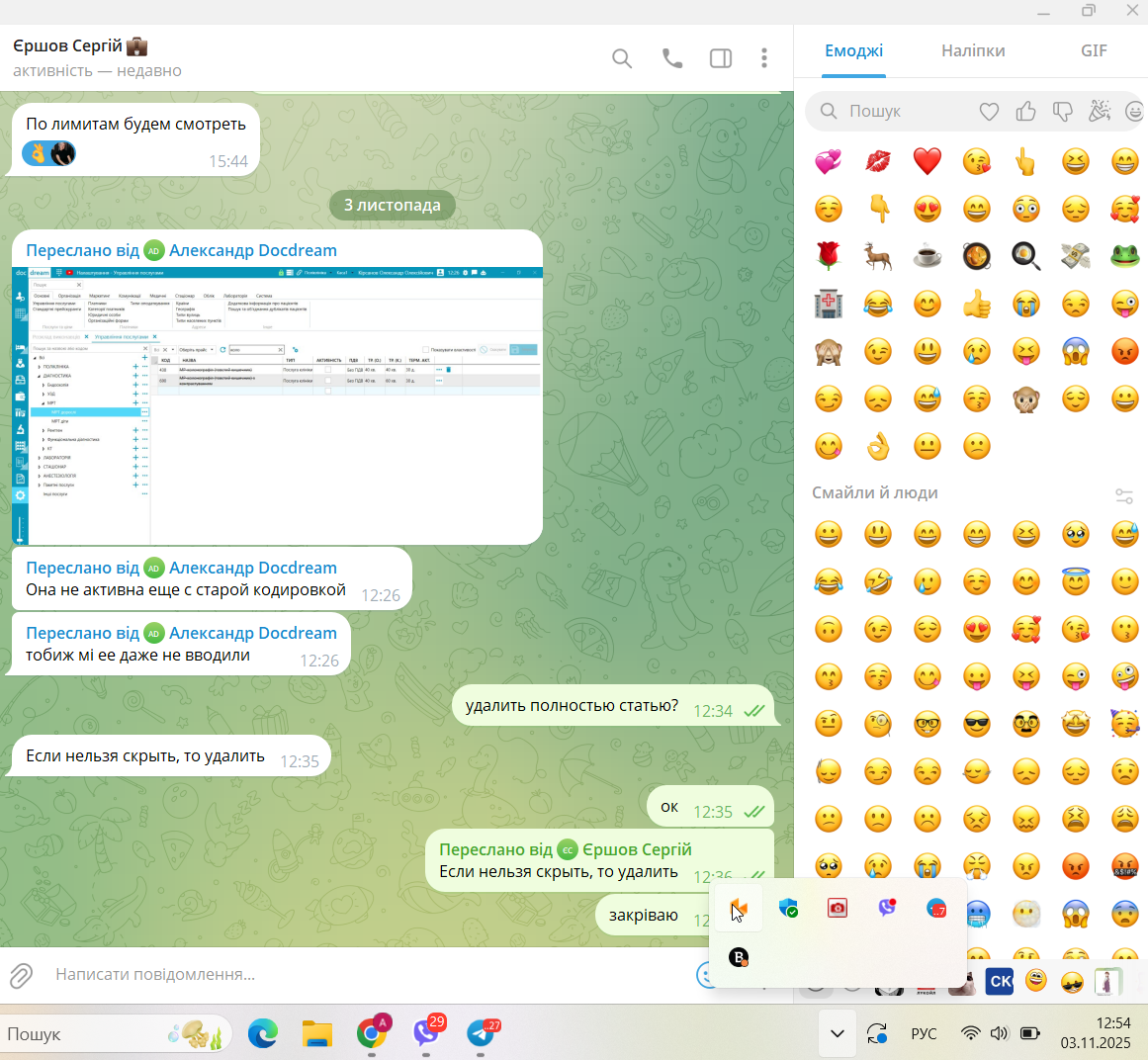Filter emoji by party popper category
Viewport: 1148px width, 1060px height.
pos(1099,112)
